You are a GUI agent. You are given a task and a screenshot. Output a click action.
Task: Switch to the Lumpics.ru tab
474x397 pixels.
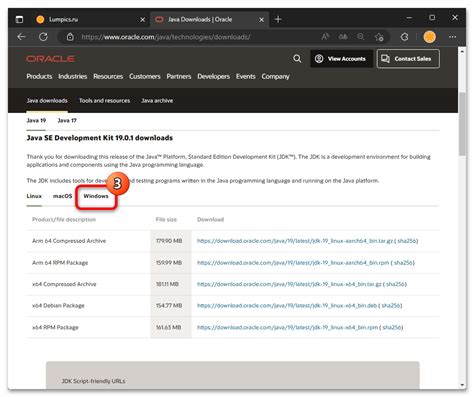pyautogui.click(x=90, y=20)
